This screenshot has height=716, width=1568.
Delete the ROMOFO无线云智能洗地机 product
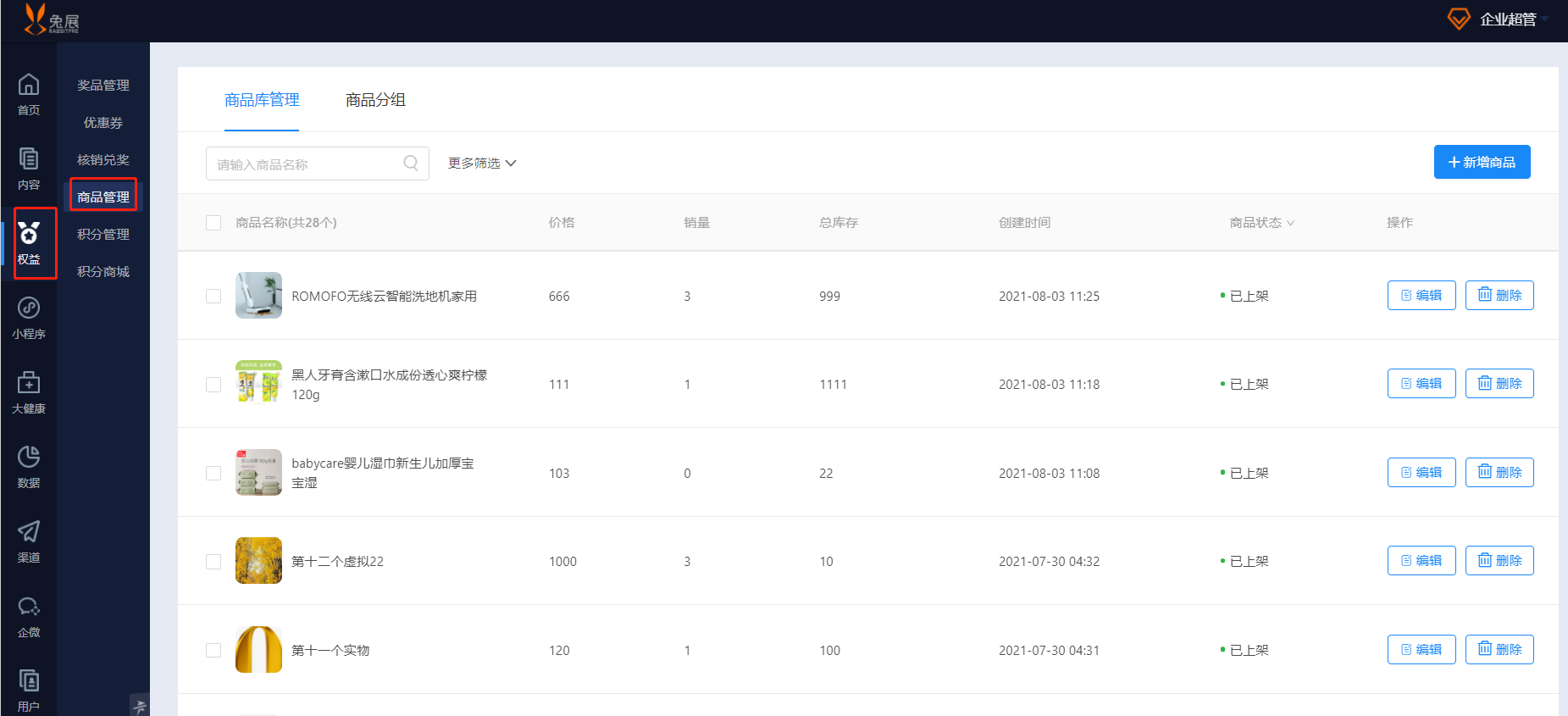1499,295
